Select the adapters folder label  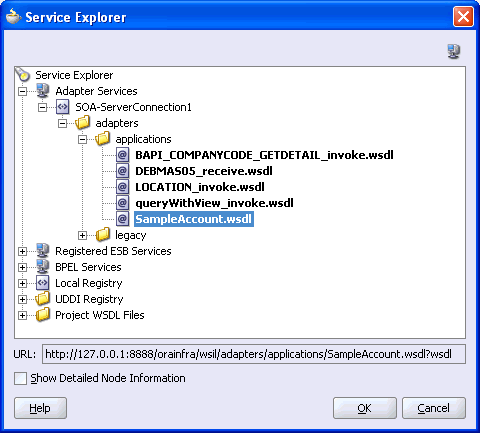[x=117, y=123]
